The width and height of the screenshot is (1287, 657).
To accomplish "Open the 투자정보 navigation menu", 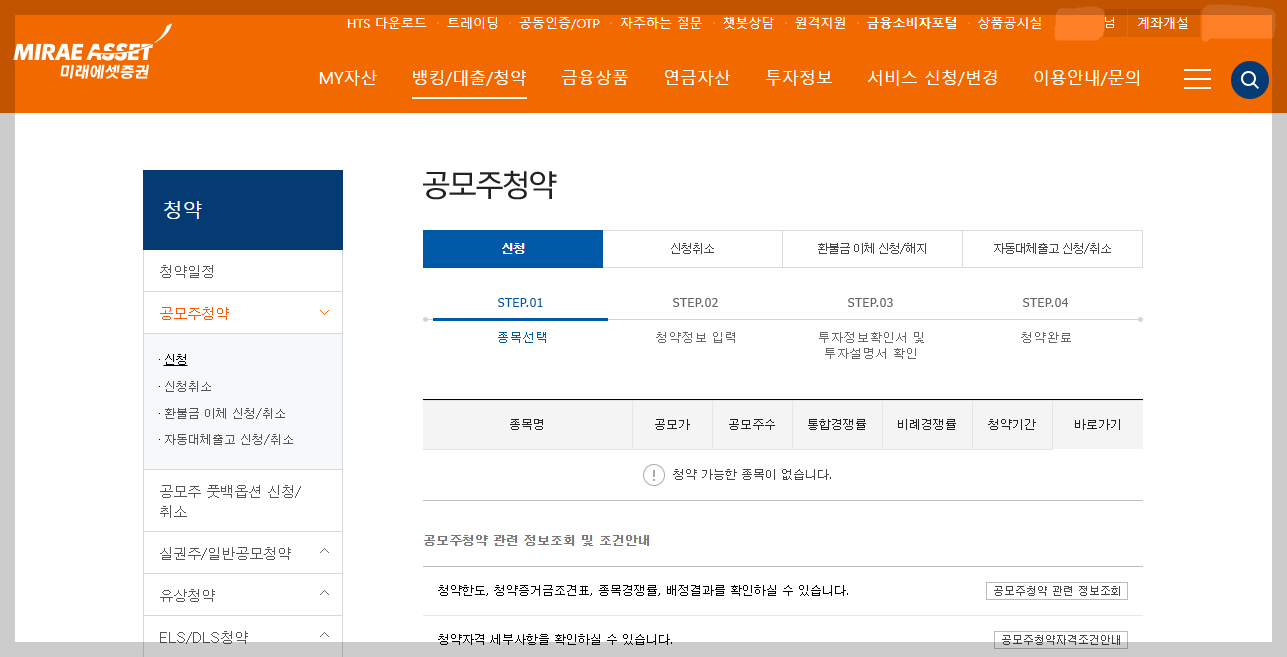I will [x=799, y=78].
